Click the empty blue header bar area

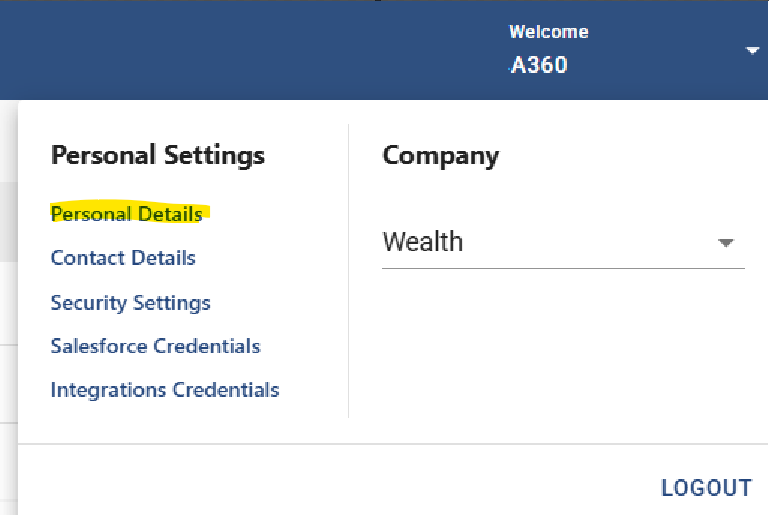pos(245,50)
